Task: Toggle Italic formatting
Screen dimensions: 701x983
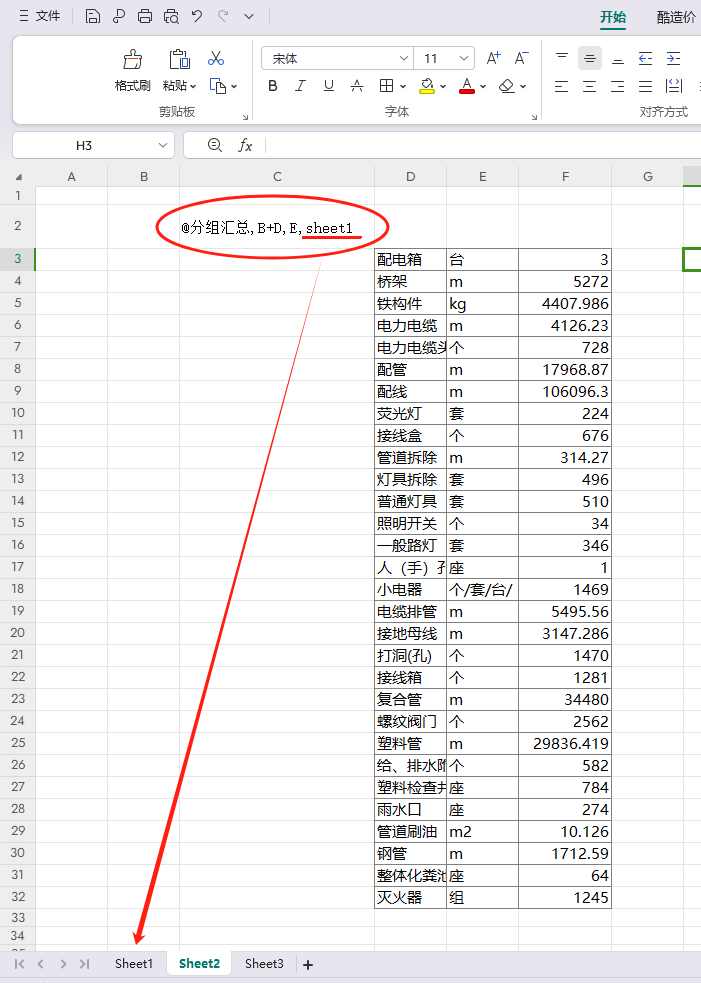Action: click(x=300, y=86)
